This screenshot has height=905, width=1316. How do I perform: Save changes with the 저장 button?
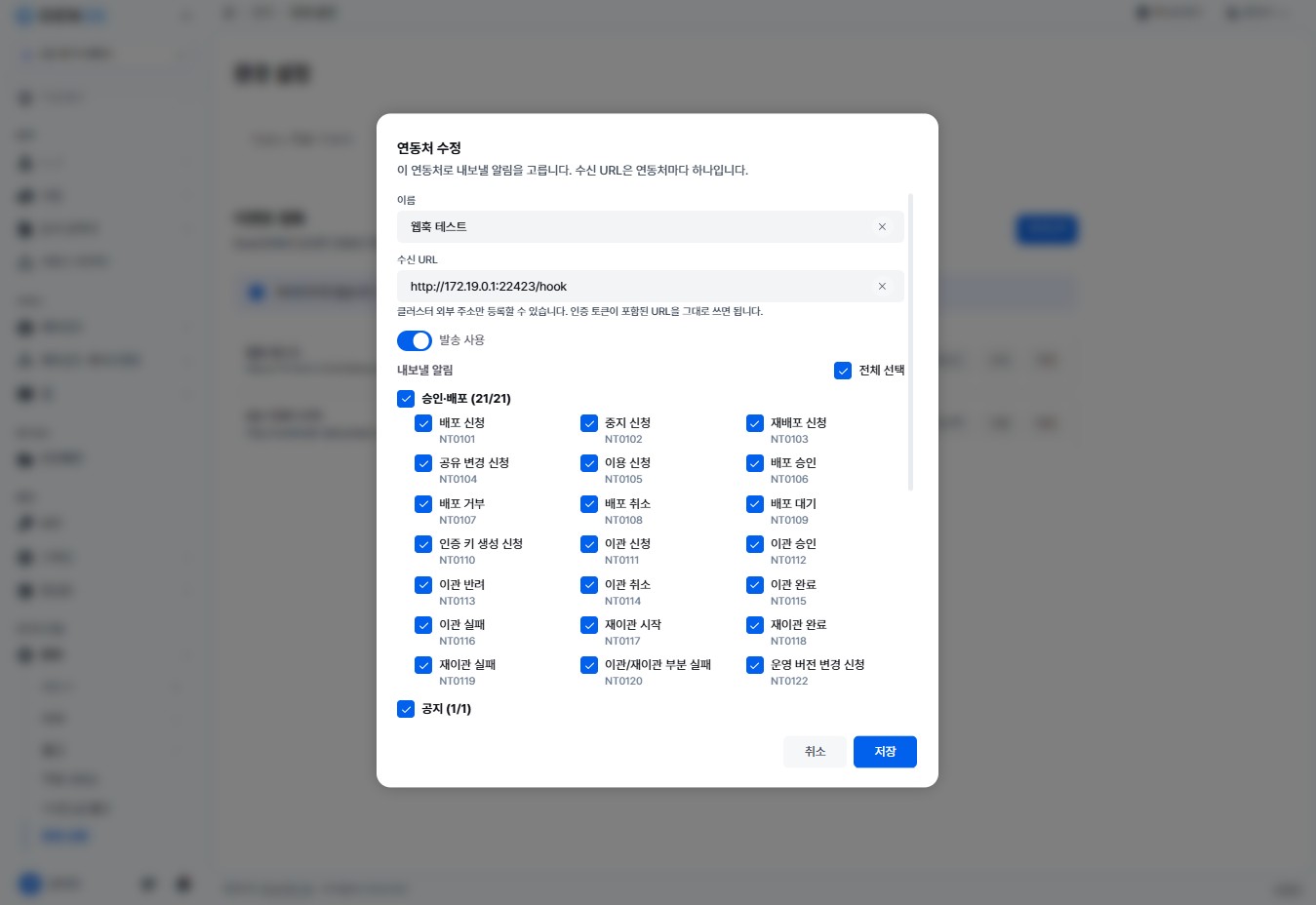(885, 752)
